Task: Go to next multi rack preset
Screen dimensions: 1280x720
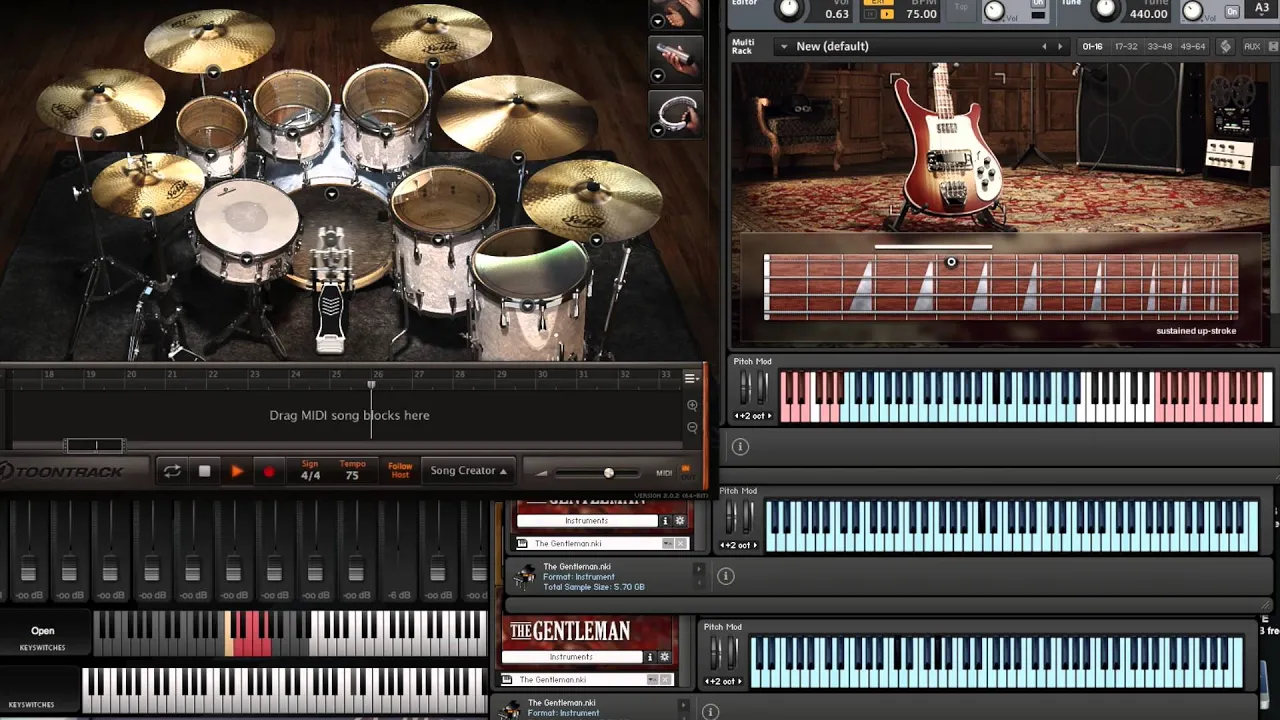Action: [1060, 46]
